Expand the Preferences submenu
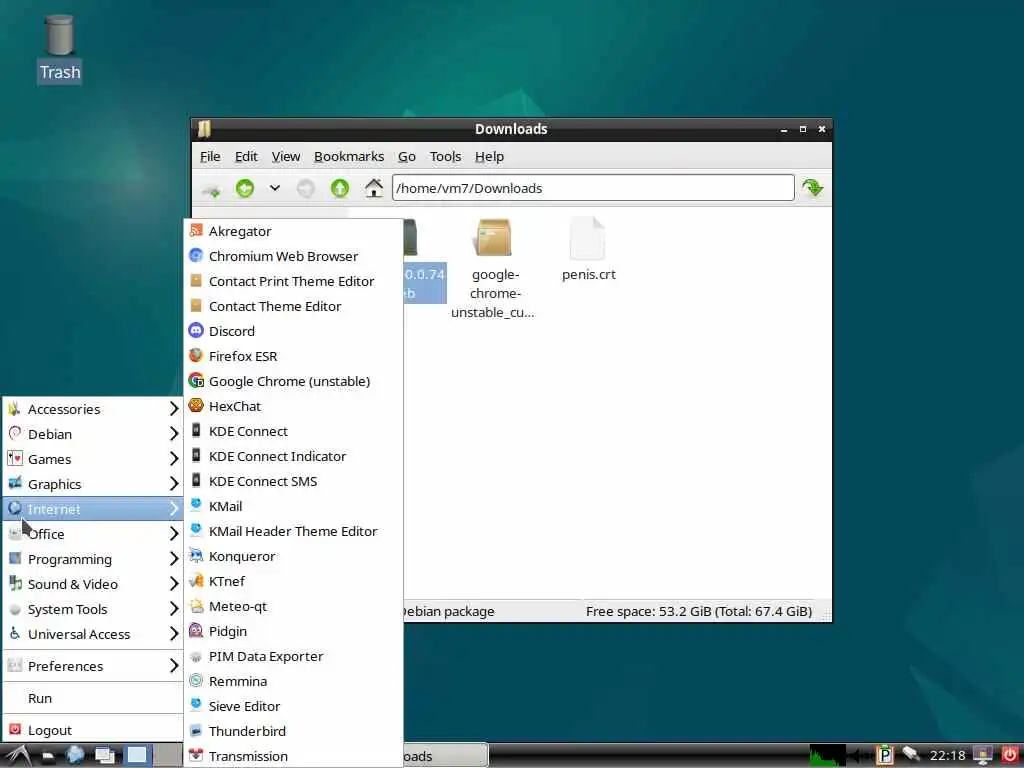Viewport: 1024px width, 768px height. tap(93, 666)
